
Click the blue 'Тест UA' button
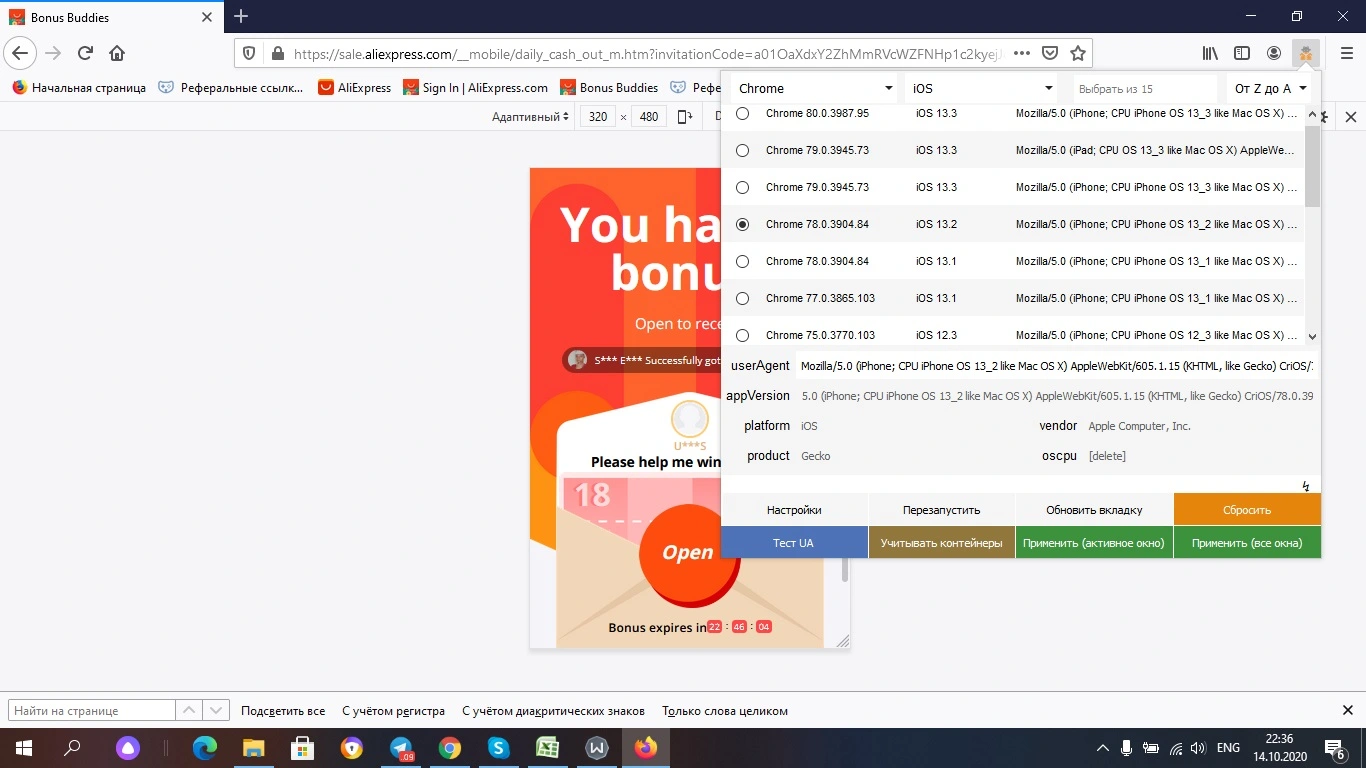[794, 543]
